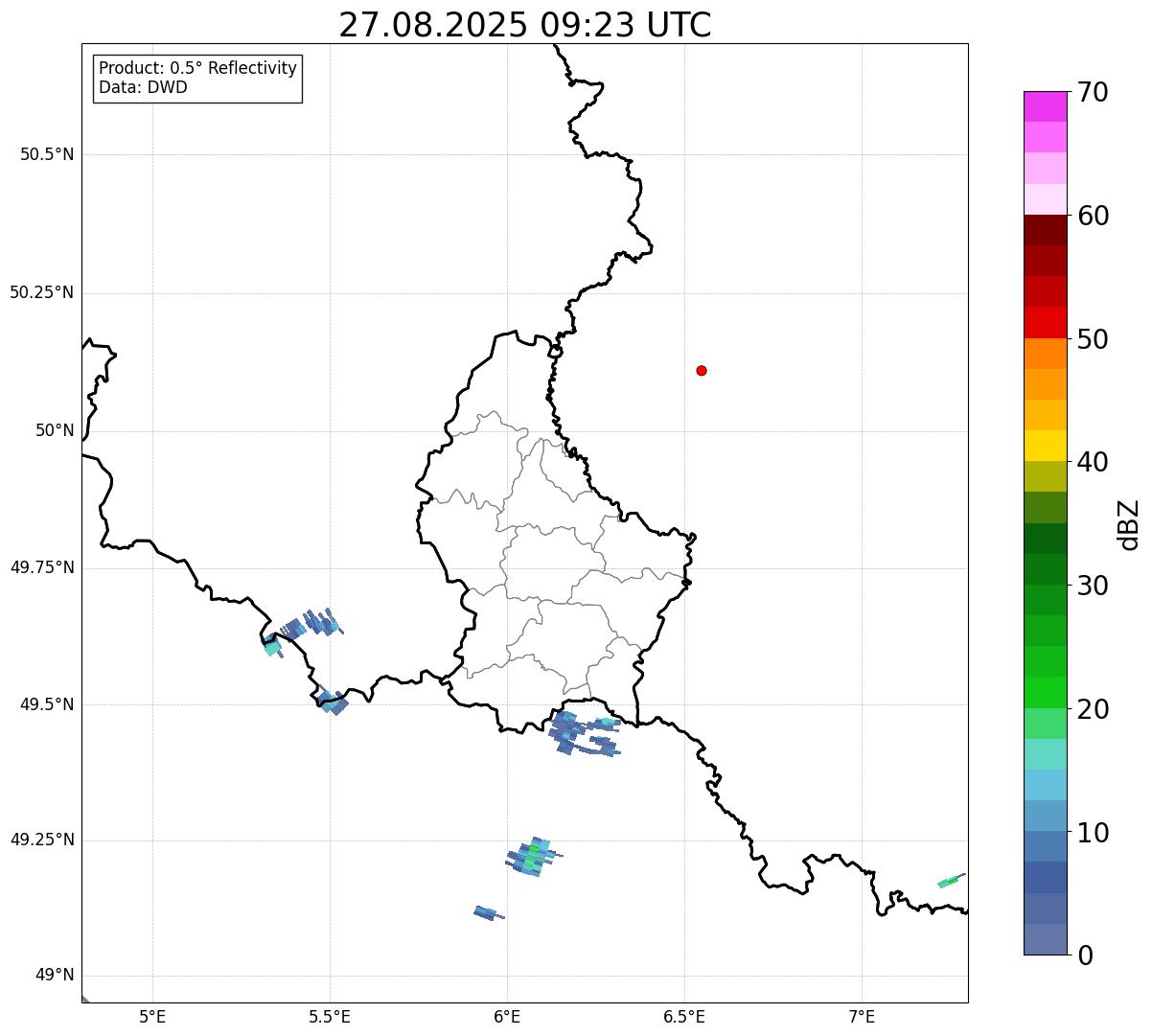Select the bright yellow band just below 40
The height and width of the screenshot is (1036, 1152).
[x=1045, y=446]
